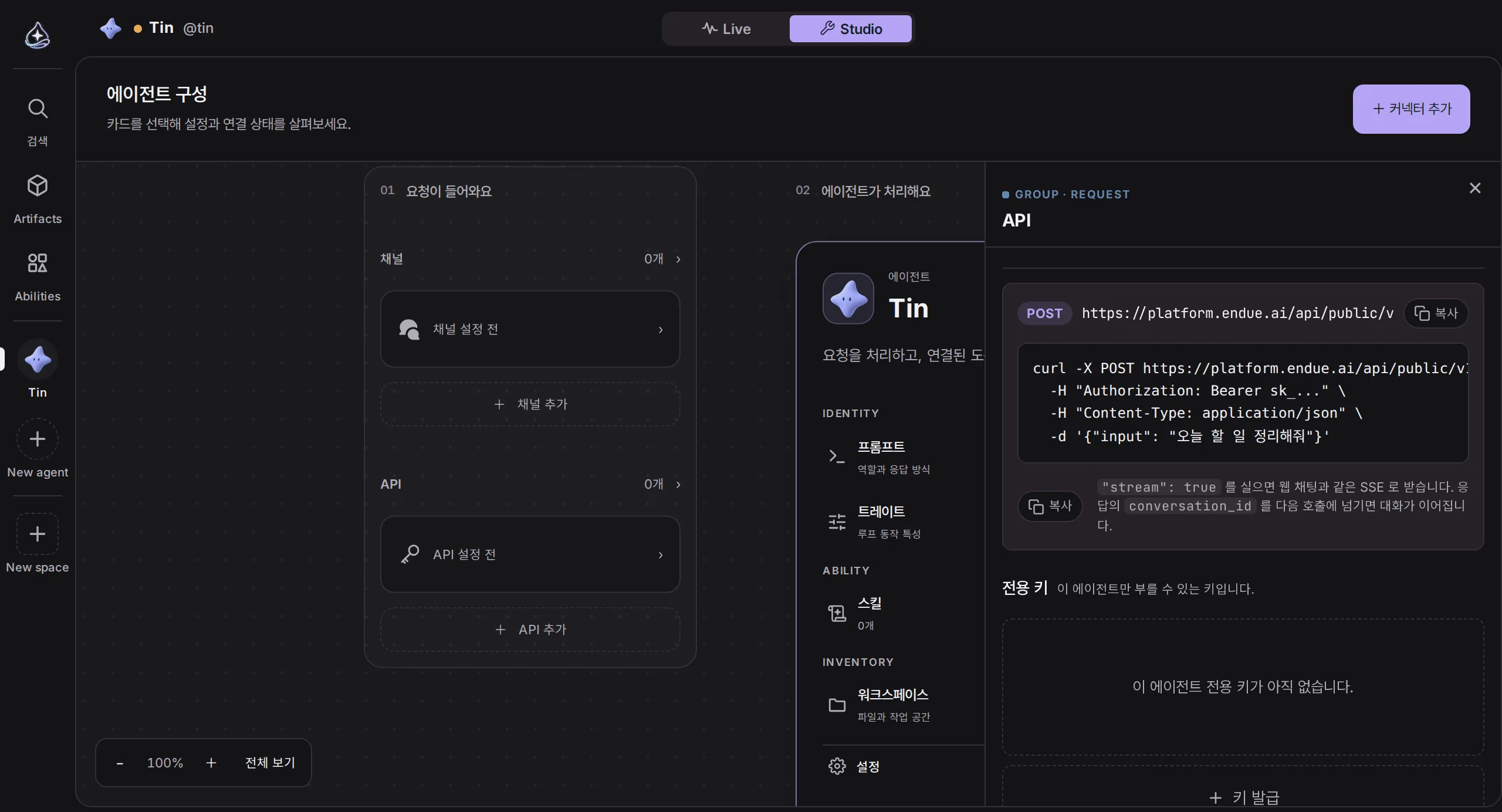Click the 채널 추가 button

(530, 404)
